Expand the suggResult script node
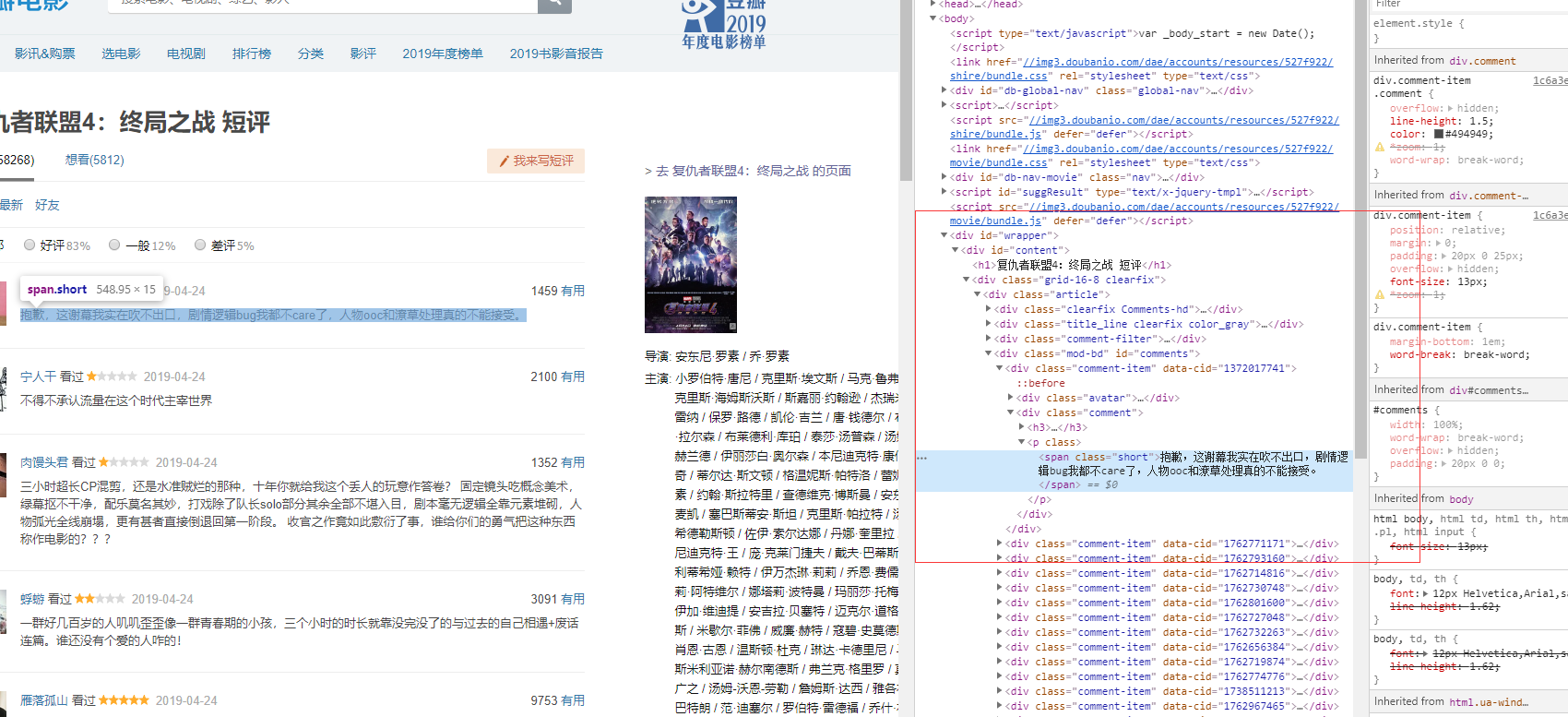 point(944,192)
